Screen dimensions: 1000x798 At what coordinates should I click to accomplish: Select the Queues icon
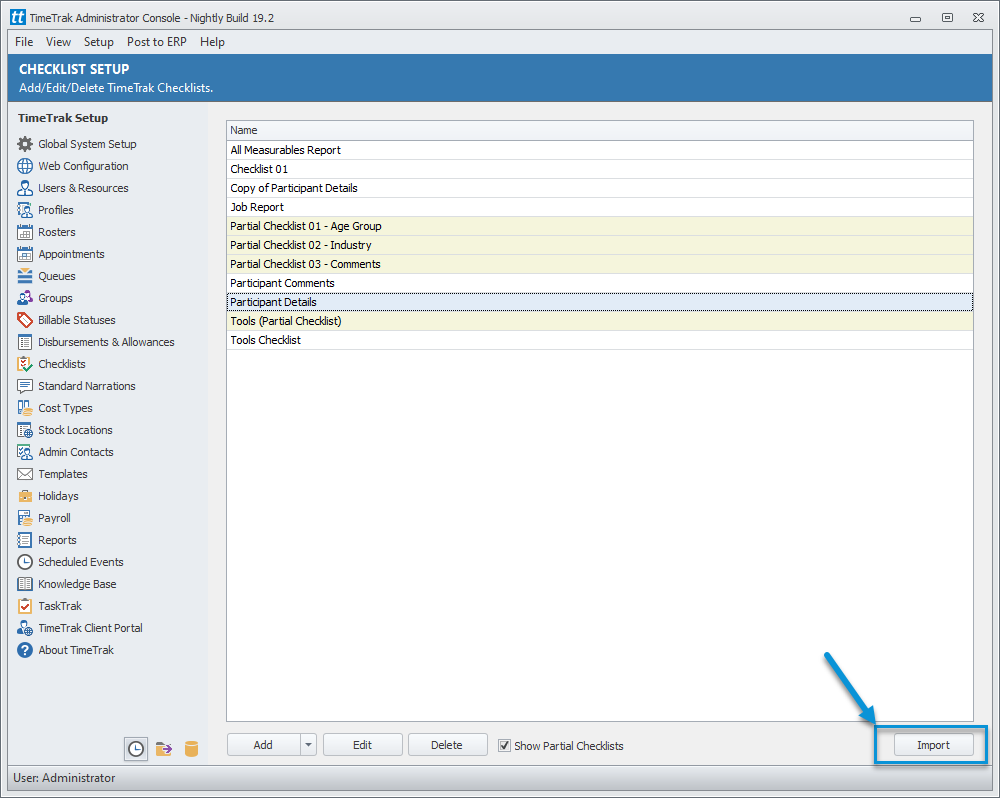pos(25,276)
